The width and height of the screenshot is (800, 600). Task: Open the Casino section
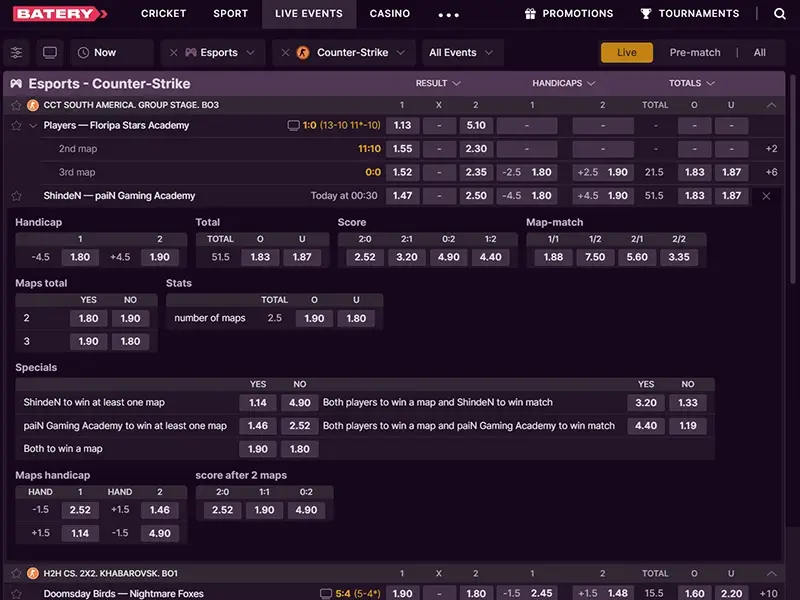click(390, 14)
